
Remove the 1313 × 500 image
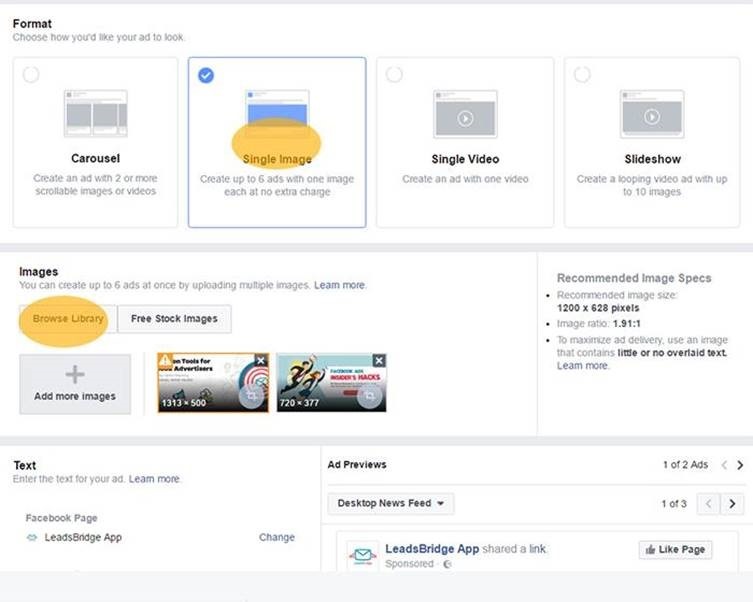click(261, 360)
